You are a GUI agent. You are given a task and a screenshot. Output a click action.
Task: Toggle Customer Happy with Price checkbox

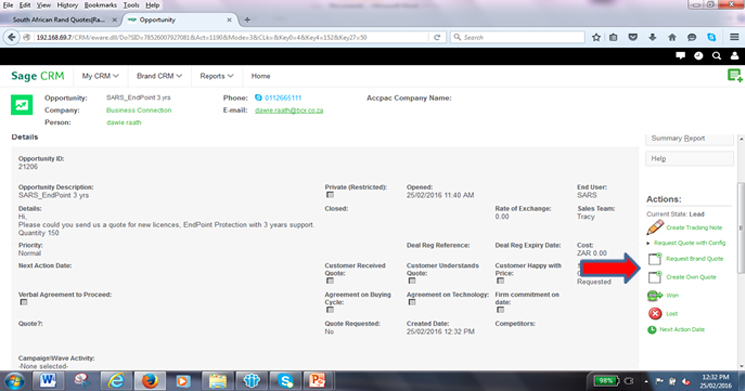click(x=500, y=281)
